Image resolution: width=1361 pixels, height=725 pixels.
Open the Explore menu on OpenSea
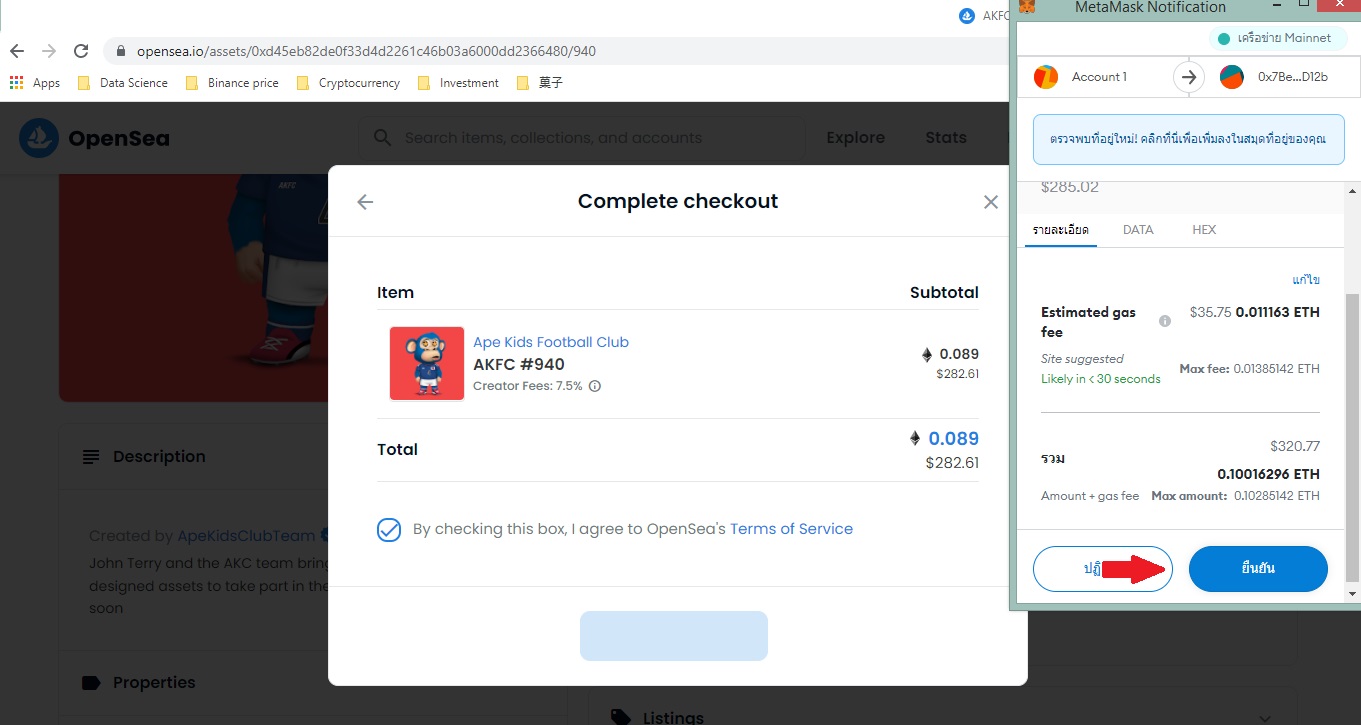(x=855, y=138)
